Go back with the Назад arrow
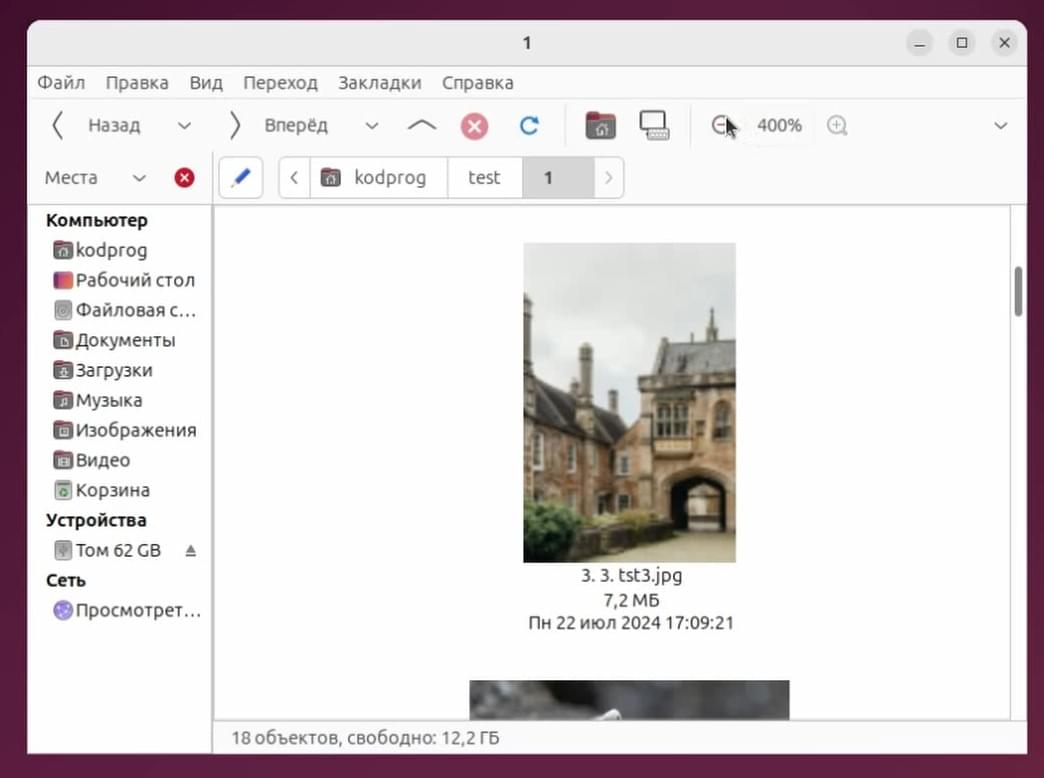 pyautogui.click(x=58, y=125)
